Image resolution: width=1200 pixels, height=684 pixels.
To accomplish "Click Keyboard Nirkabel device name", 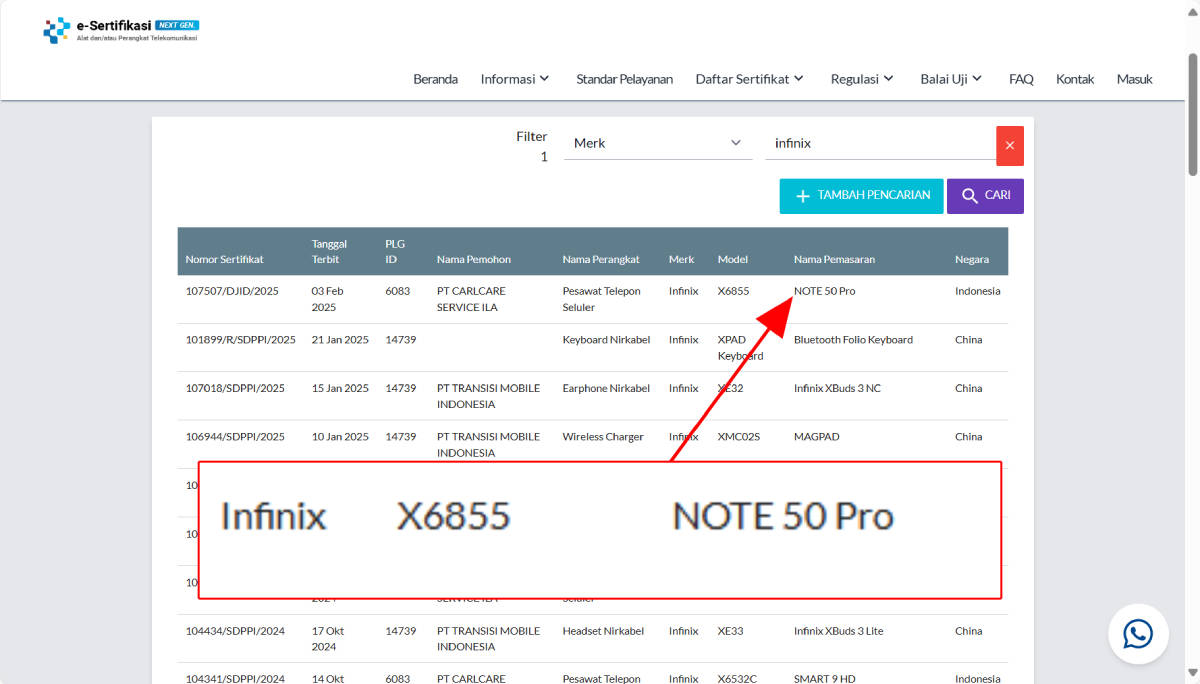I will pos(606,340).
